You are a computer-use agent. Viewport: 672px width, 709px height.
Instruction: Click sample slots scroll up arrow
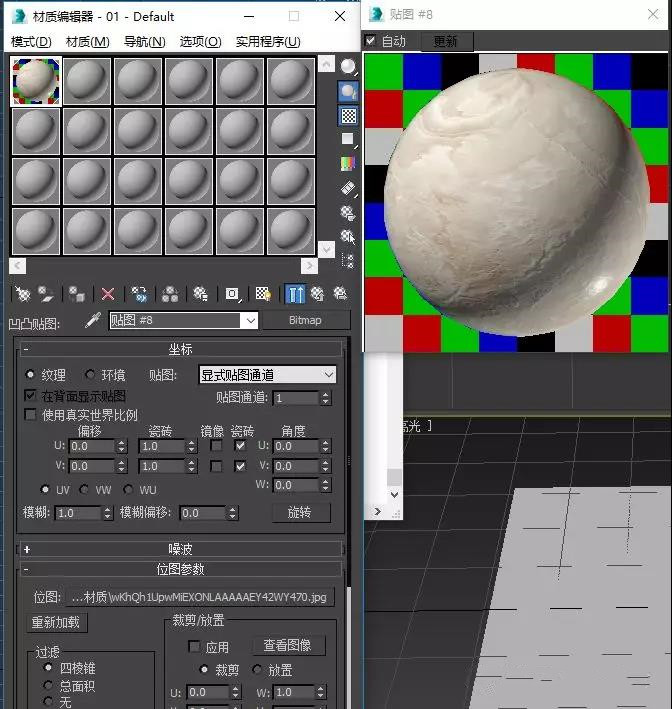pyautogui.click(x=327, y=64)
